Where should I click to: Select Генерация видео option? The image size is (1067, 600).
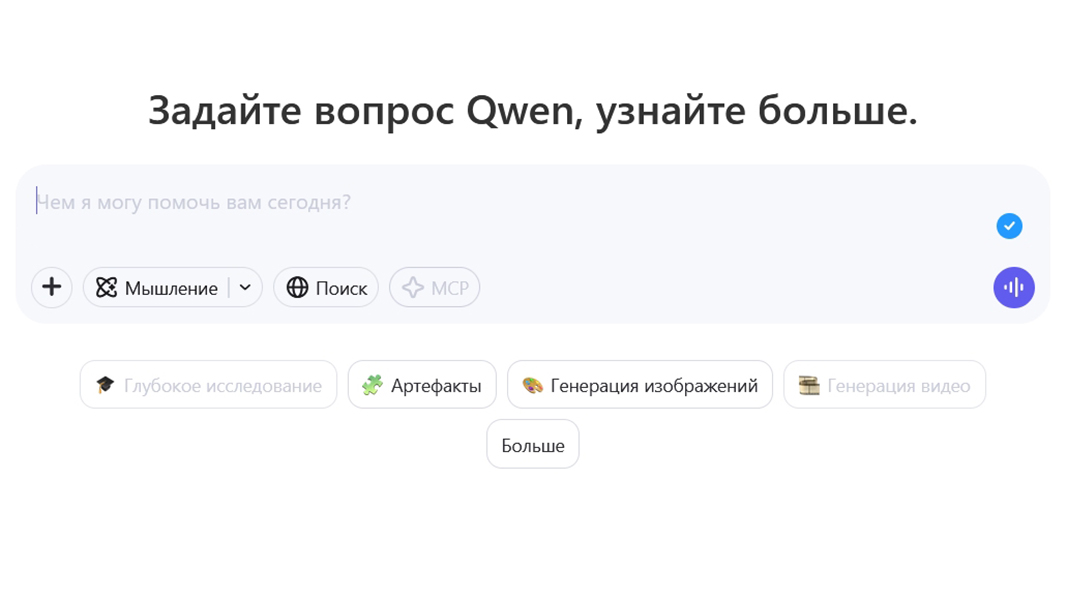[x=885, y=385]
